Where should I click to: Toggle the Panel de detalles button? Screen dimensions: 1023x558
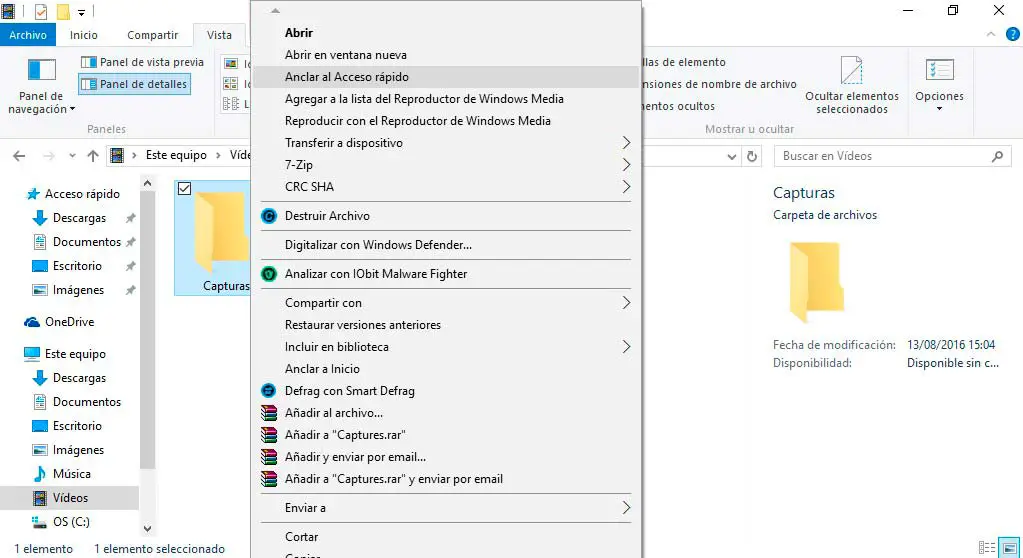pyautogui.click(x=134, y=84)
